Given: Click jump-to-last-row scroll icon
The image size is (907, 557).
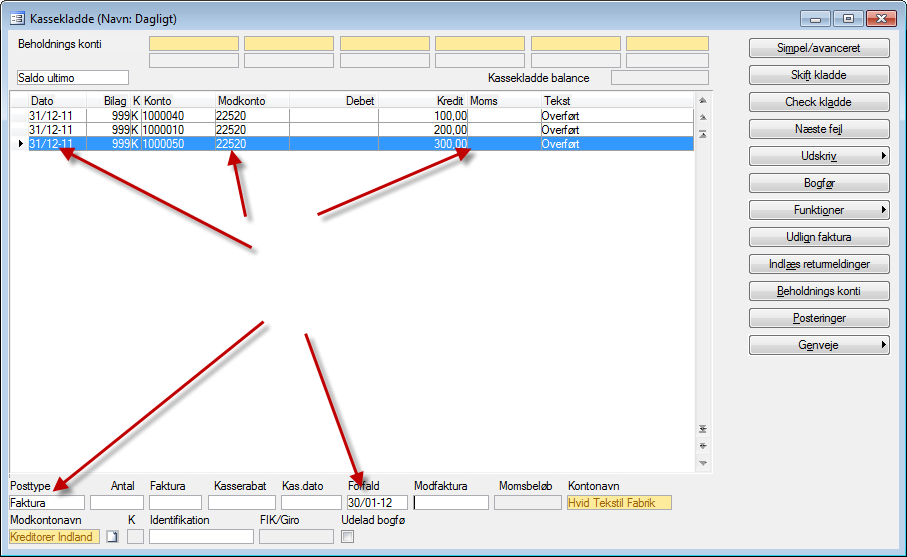Looking at the screenshot, I should [x=703, y=429].
